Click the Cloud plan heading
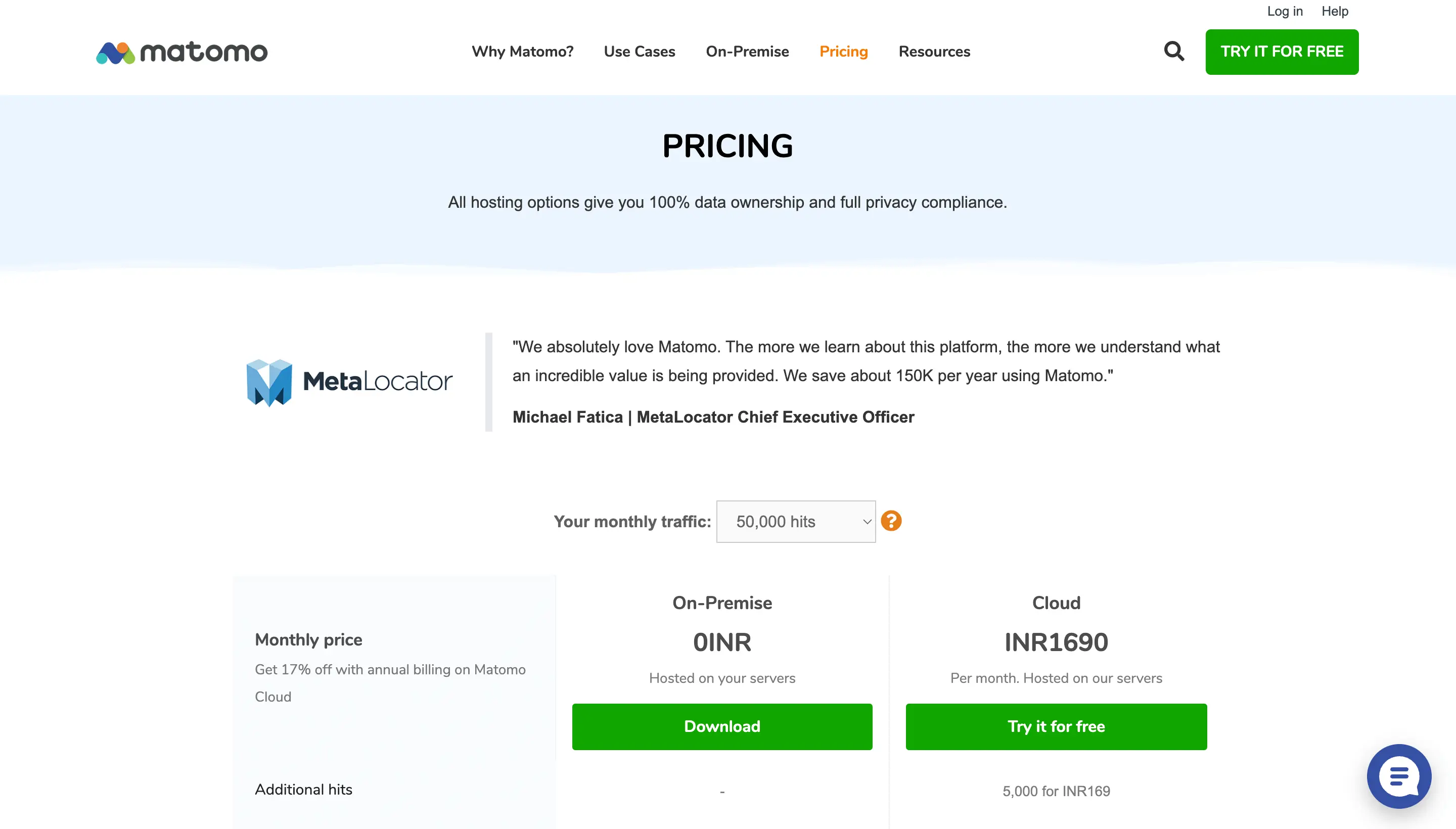 1056,603
